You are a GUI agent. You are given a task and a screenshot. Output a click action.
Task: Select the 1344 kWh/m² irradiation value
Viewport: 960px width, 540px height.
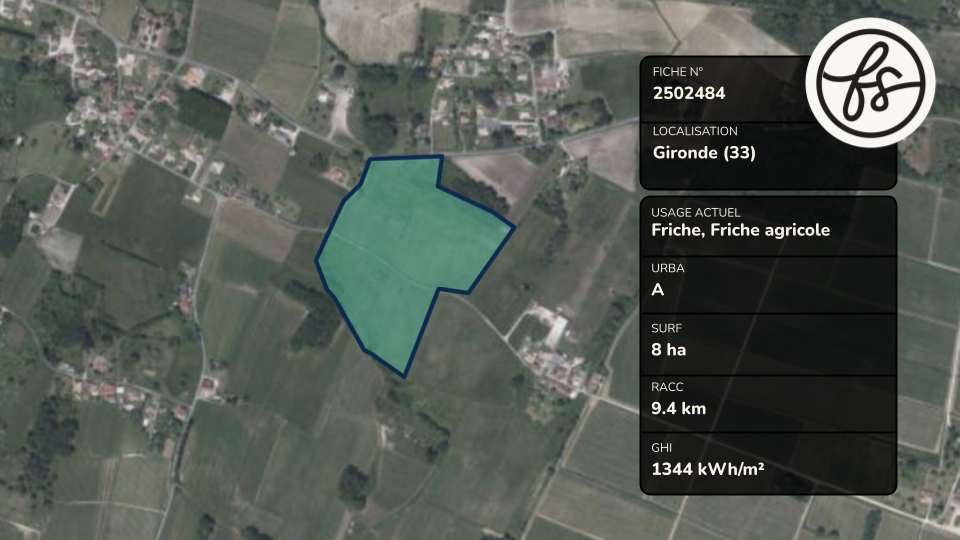click(x=707, y=470)
